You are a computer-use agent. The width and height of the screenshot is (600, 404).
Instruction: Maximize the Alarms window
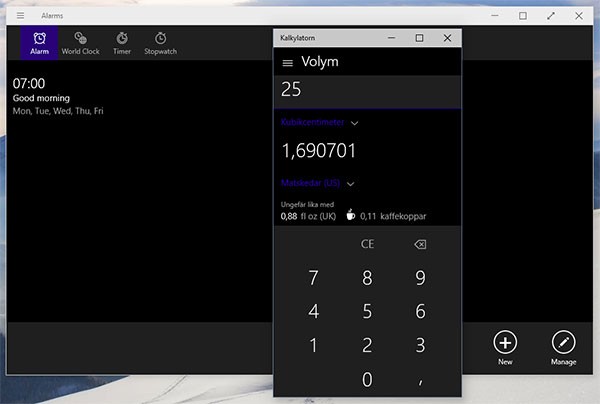coord(523,16)
